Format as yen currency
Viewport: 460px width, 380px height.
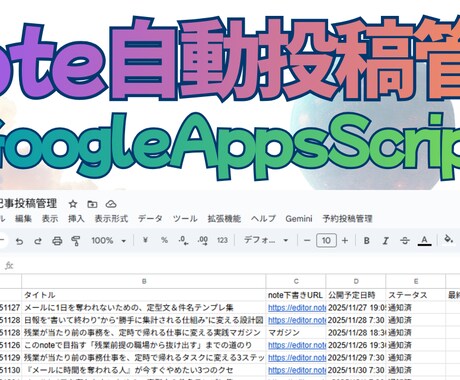145,240
